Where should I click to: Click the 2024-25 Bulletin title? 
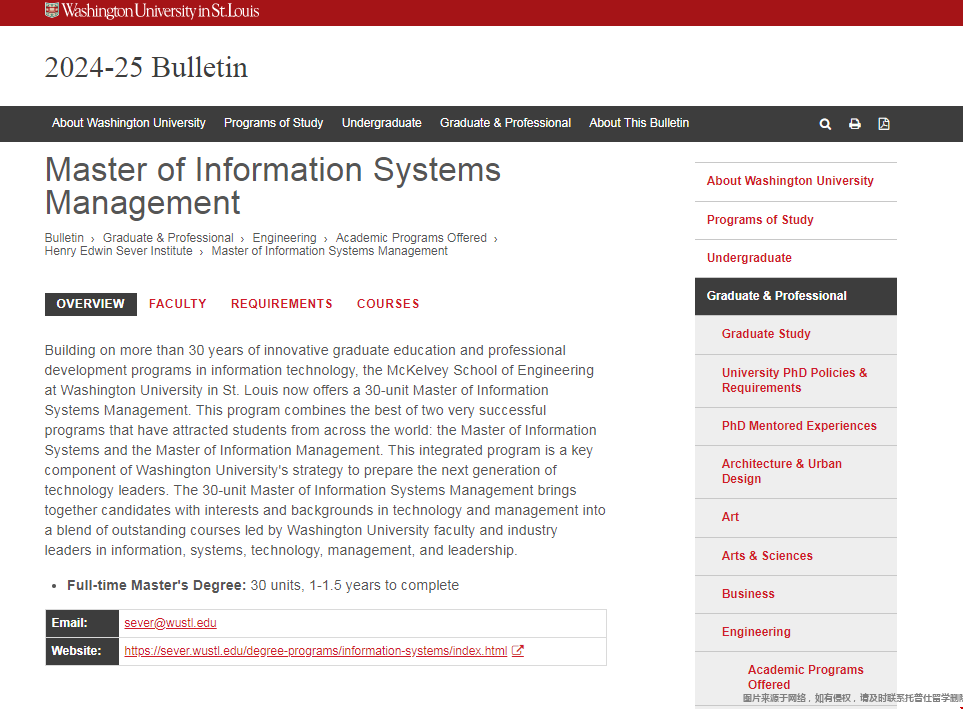(146, 68)
